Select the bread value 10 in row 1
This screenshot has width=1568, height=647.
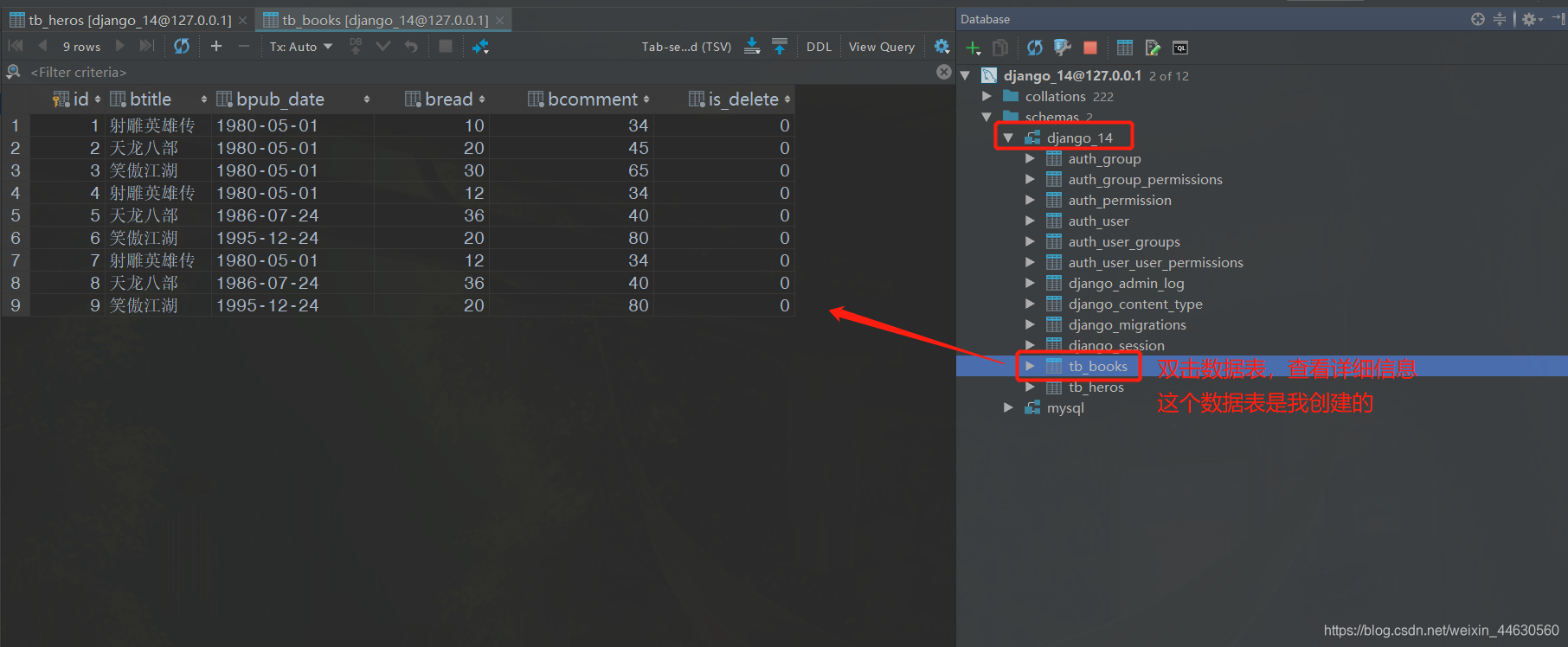[432, 125]
